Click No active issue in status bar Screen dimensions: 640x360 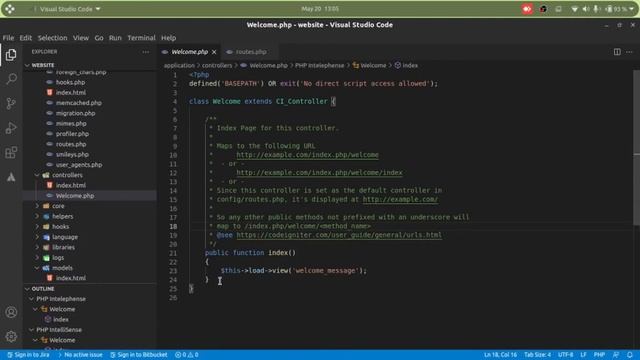80,355
